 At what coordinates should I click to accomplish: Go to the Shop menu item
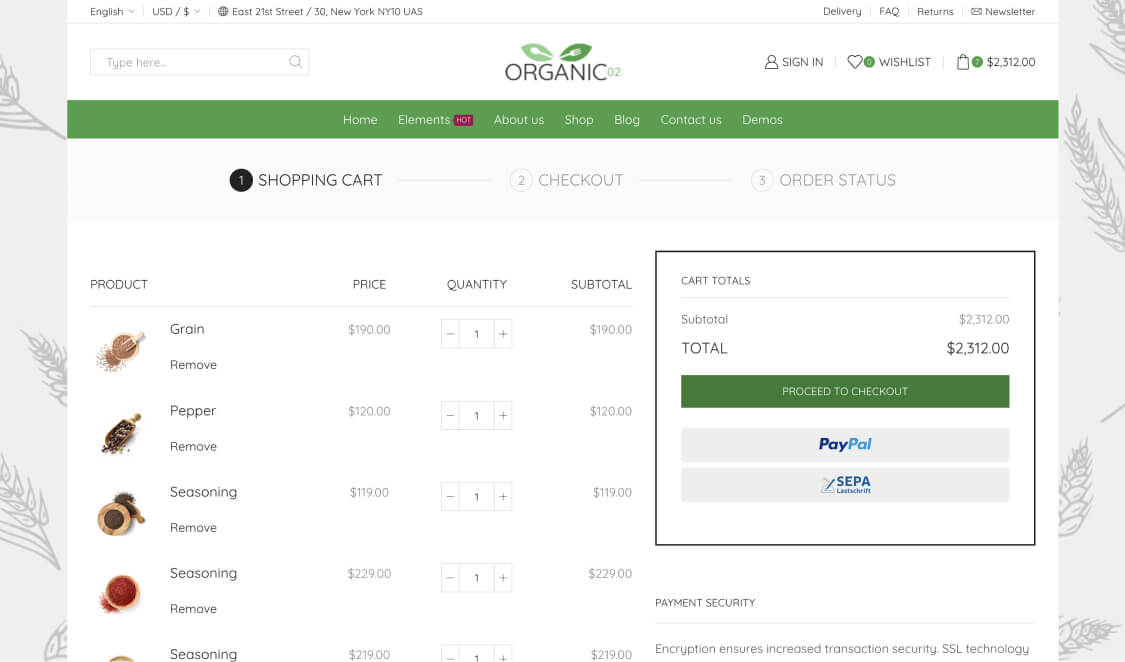pyautogui.click(x=578, y=120)
